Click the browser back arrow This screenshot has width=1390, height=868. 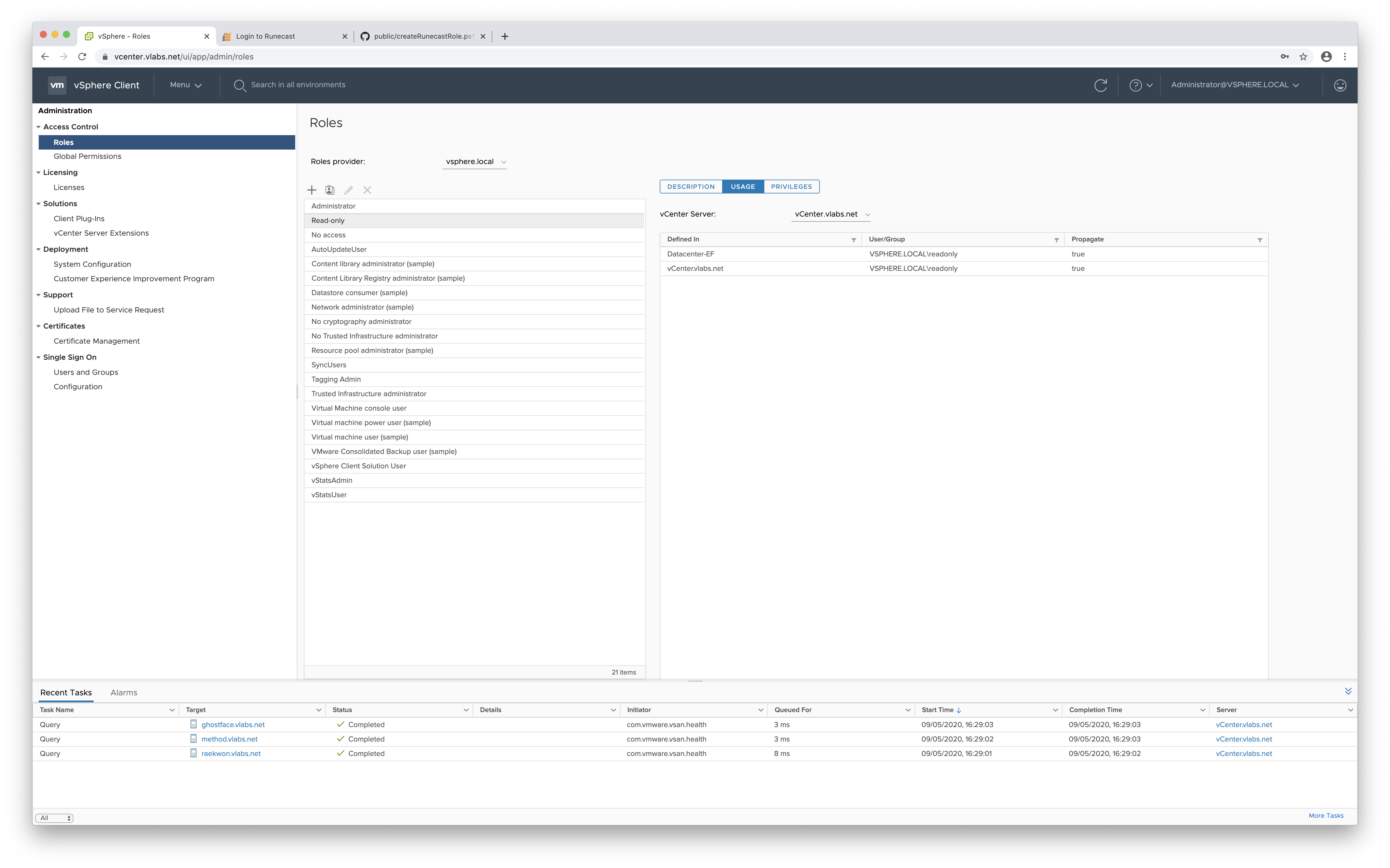pyautogui.click(x=45, y=56)
